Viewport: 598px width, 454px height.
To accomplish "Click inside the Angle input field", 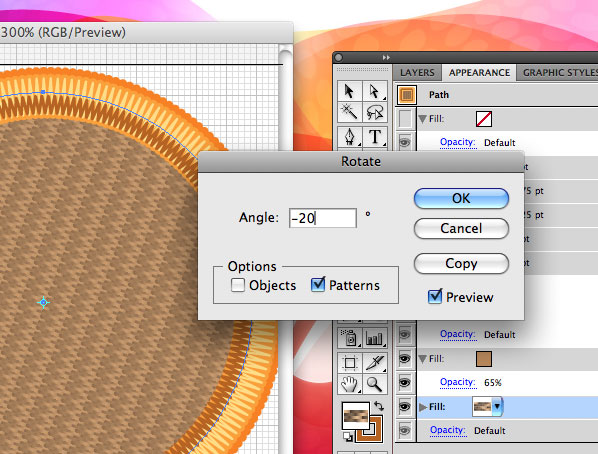I will 323,218.
